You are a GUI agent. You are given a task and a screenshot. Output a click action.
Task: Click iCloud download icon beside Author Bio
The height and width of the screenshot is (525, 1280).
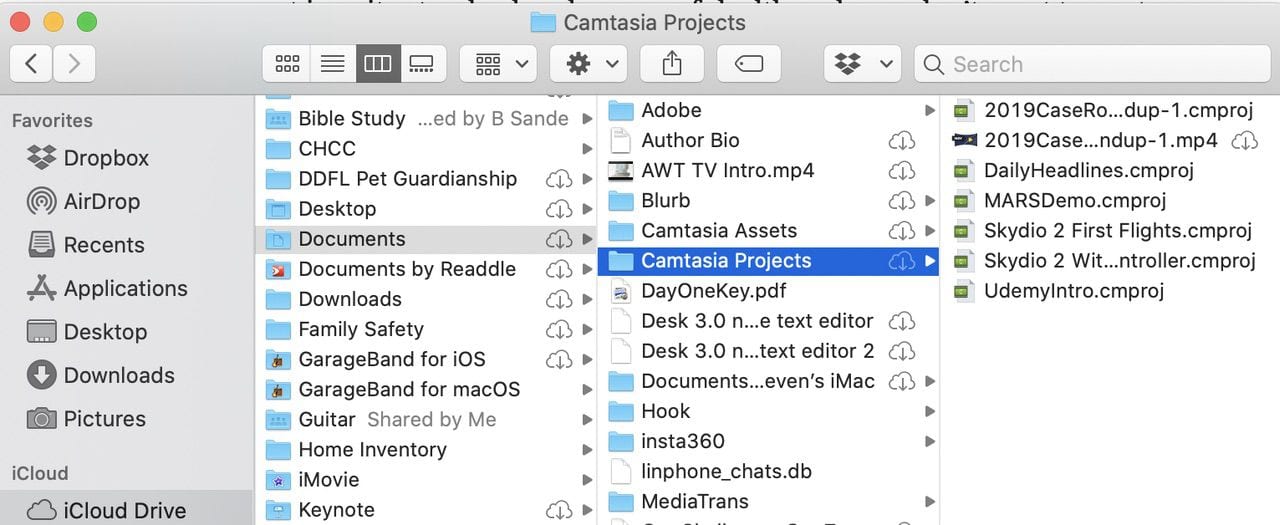(901, 141)
